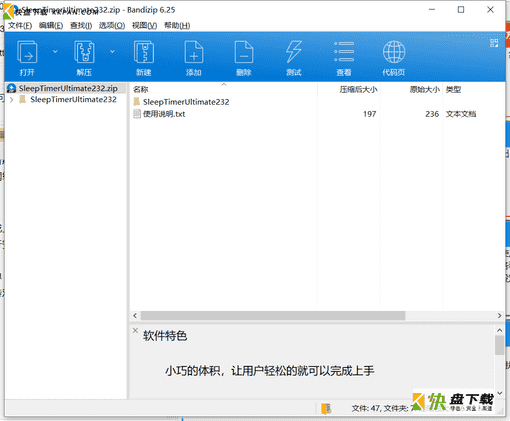Click the comment pane vertical scrollbar thumb
Screen dimensions: 510x421
499,345
